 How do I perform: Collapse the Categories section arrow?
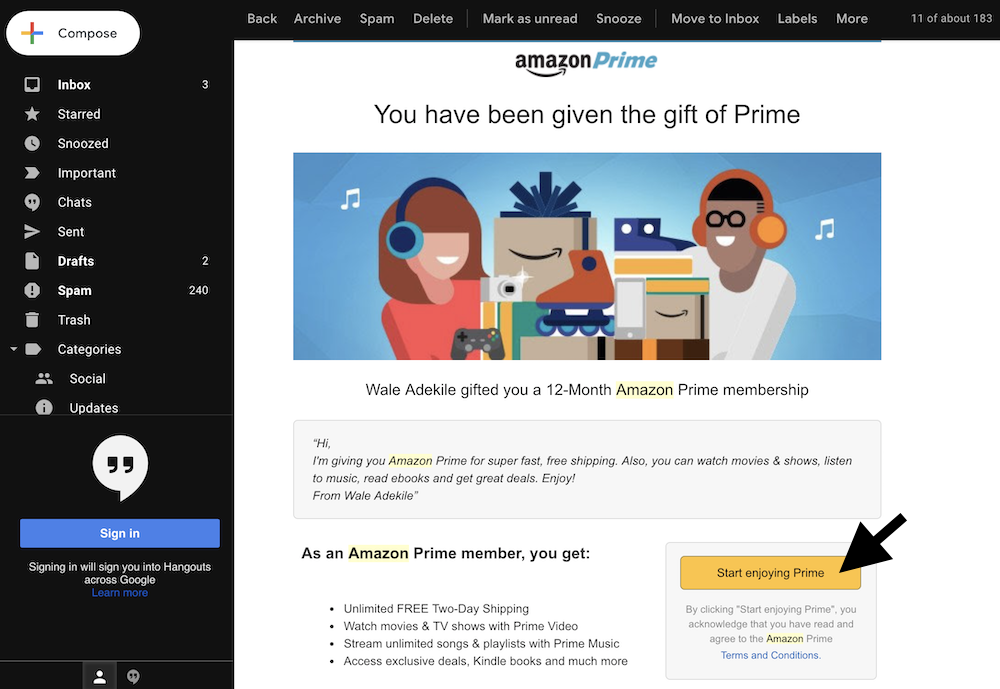point(13,349)
